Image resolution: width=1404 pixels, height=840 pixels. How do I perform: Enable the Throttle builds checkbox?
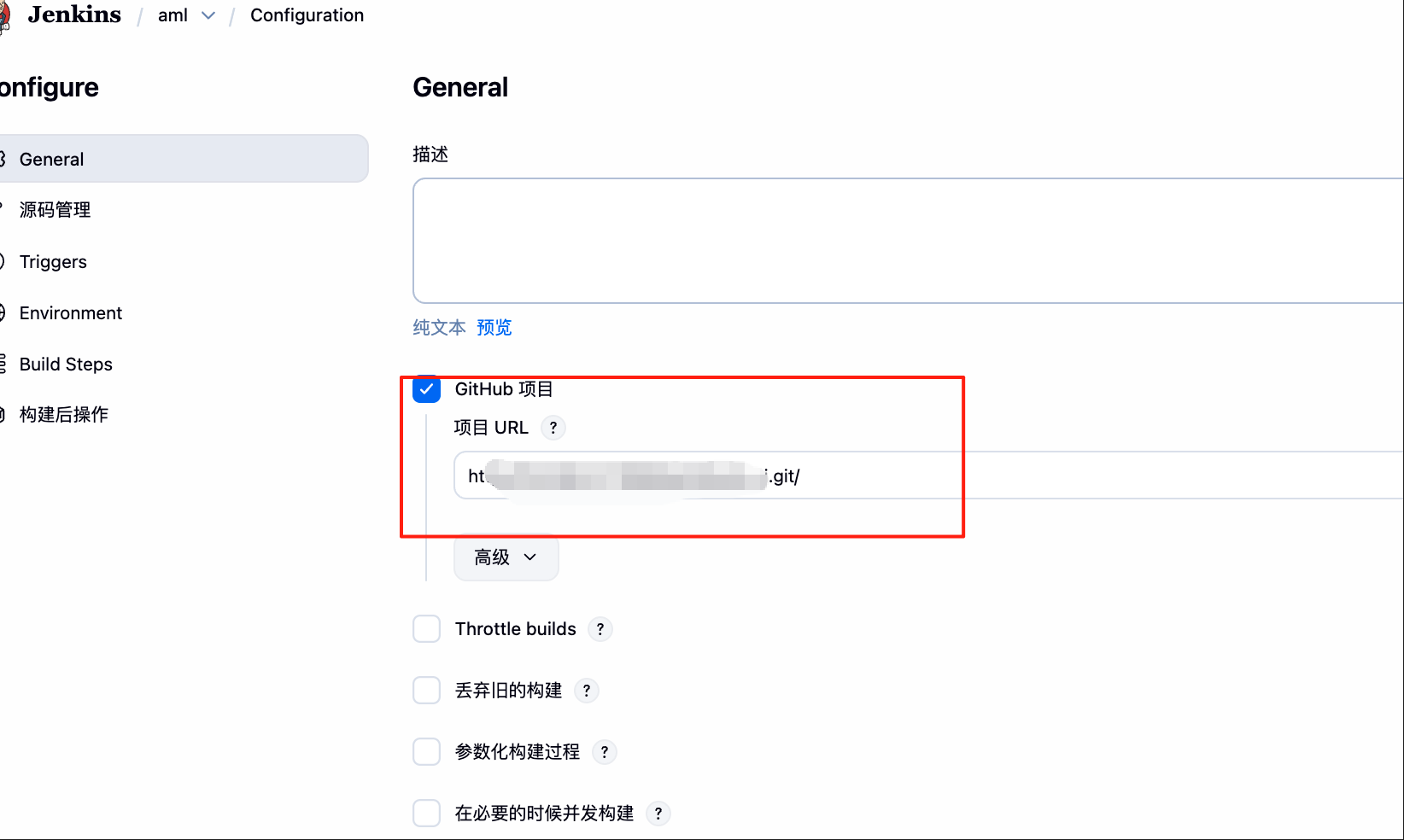[426, 629]
